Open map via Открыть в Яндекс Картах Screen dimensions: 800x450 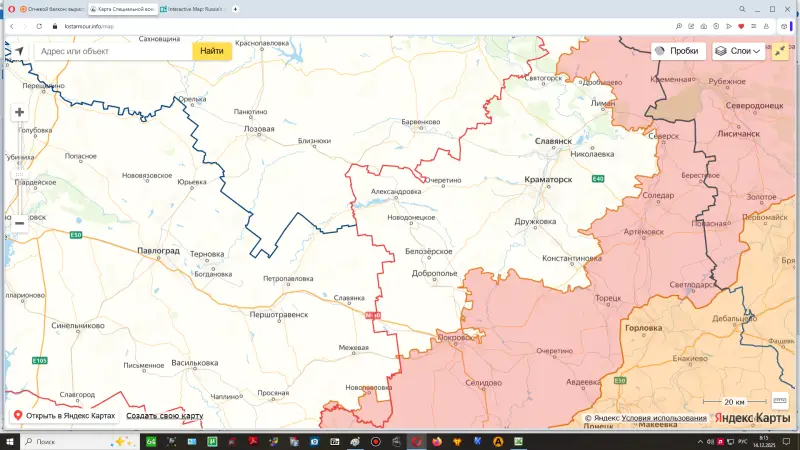[63, 416]
